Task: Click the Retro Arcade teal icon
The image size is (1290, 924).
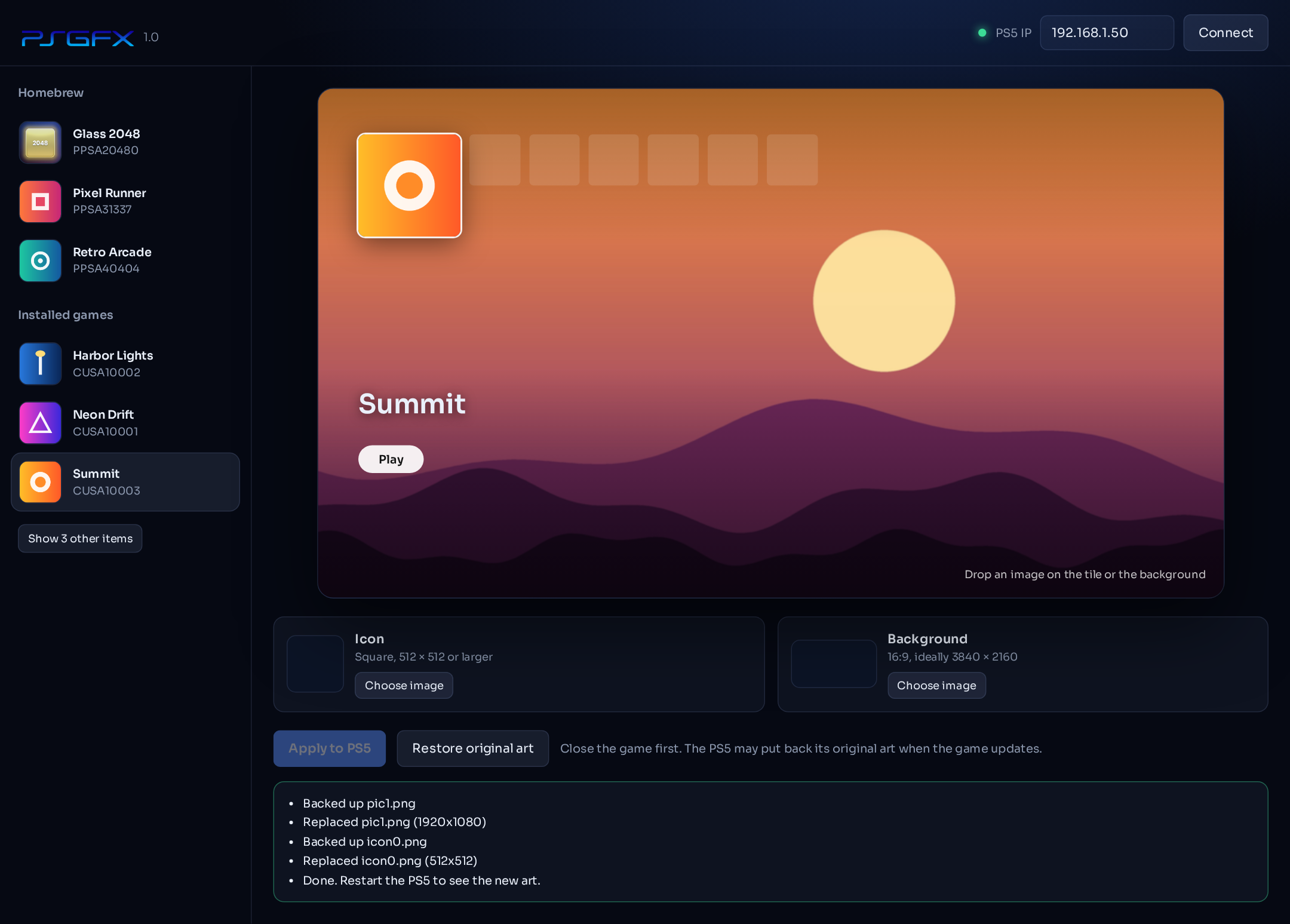Action: [40, 260]
